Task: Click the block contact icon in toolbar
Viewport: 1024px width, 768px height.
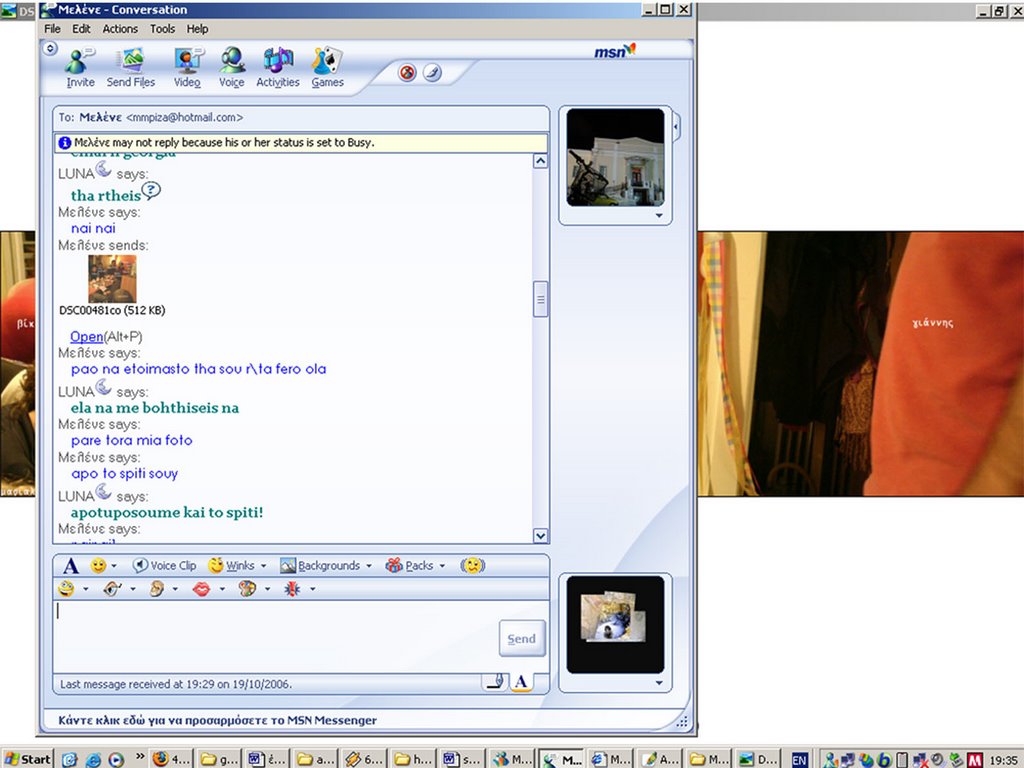Action: (x=408, y=72)
